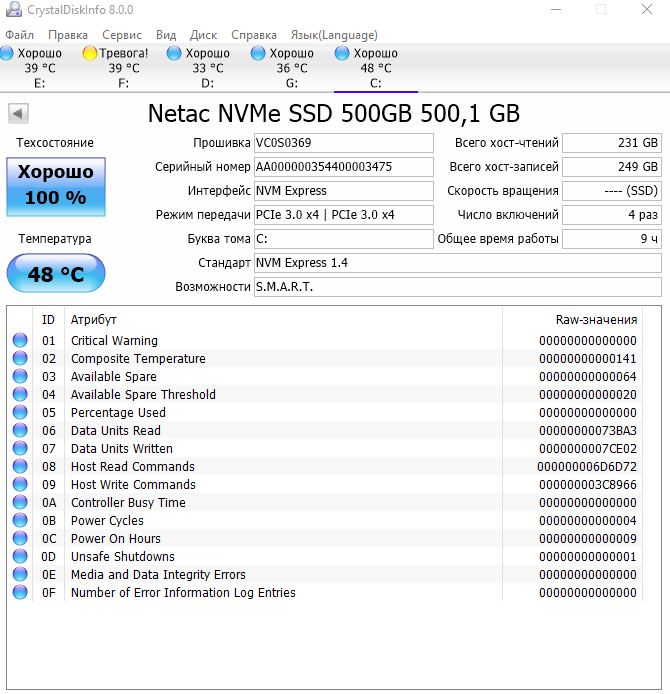Click status icon of Host Read Commands row
The image size is (670, 694).
coord(20,466)
